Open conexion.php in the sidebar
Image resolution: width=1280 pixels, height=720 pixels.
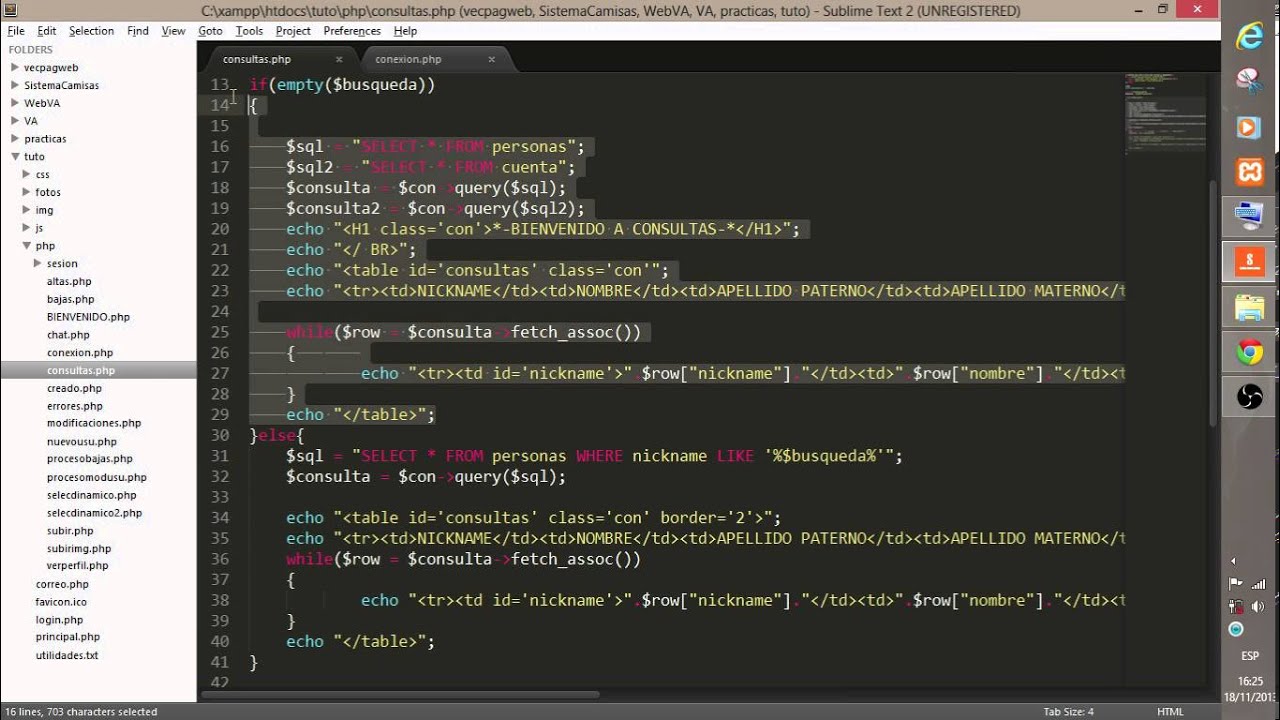pos(80,353)
